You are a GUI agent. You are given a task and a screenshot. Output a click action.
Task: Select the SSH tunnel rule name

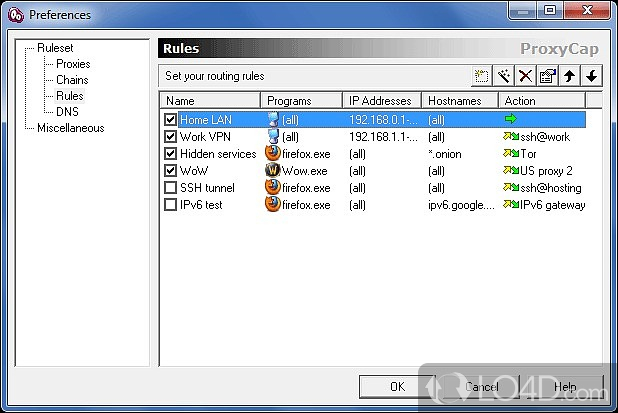[x=207, y=187]
